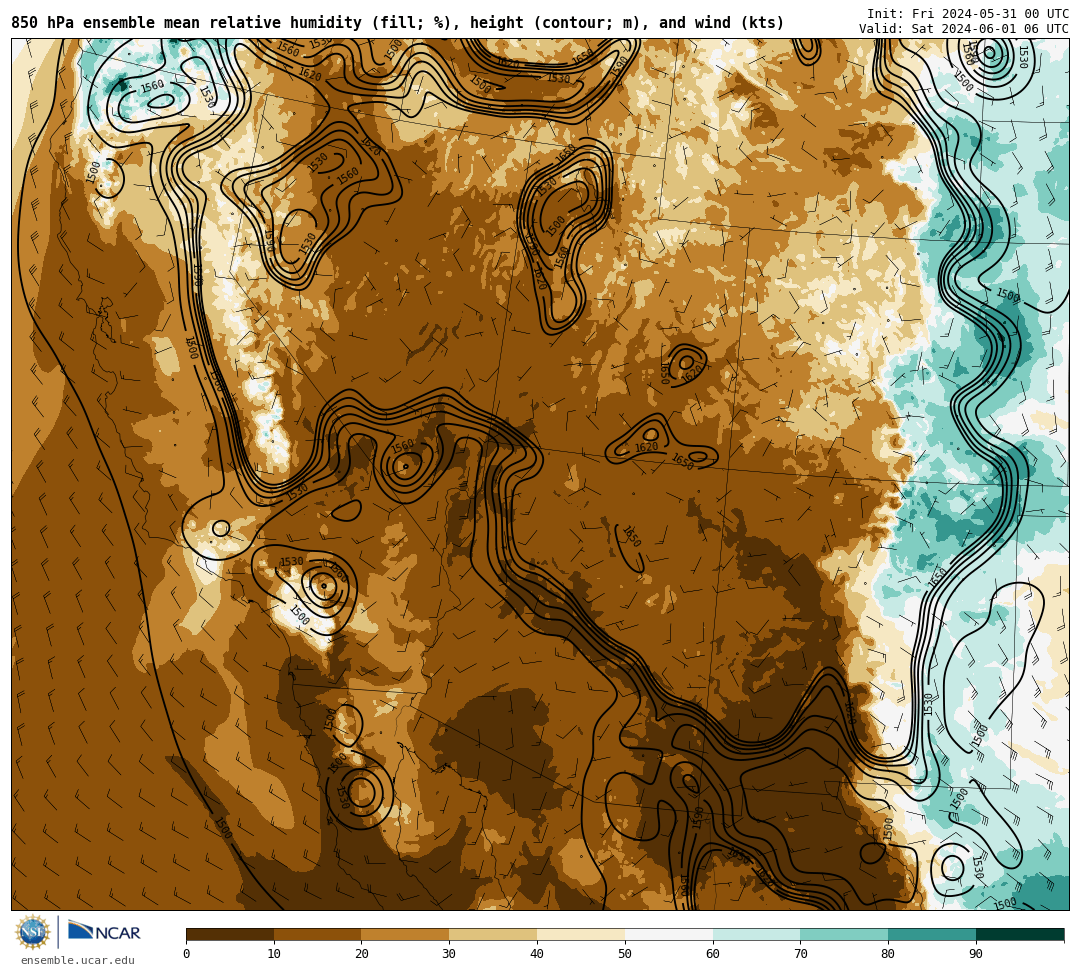Click the 30–40% tan colorbar segment
1080x973 pixels.
pos(493,934)
